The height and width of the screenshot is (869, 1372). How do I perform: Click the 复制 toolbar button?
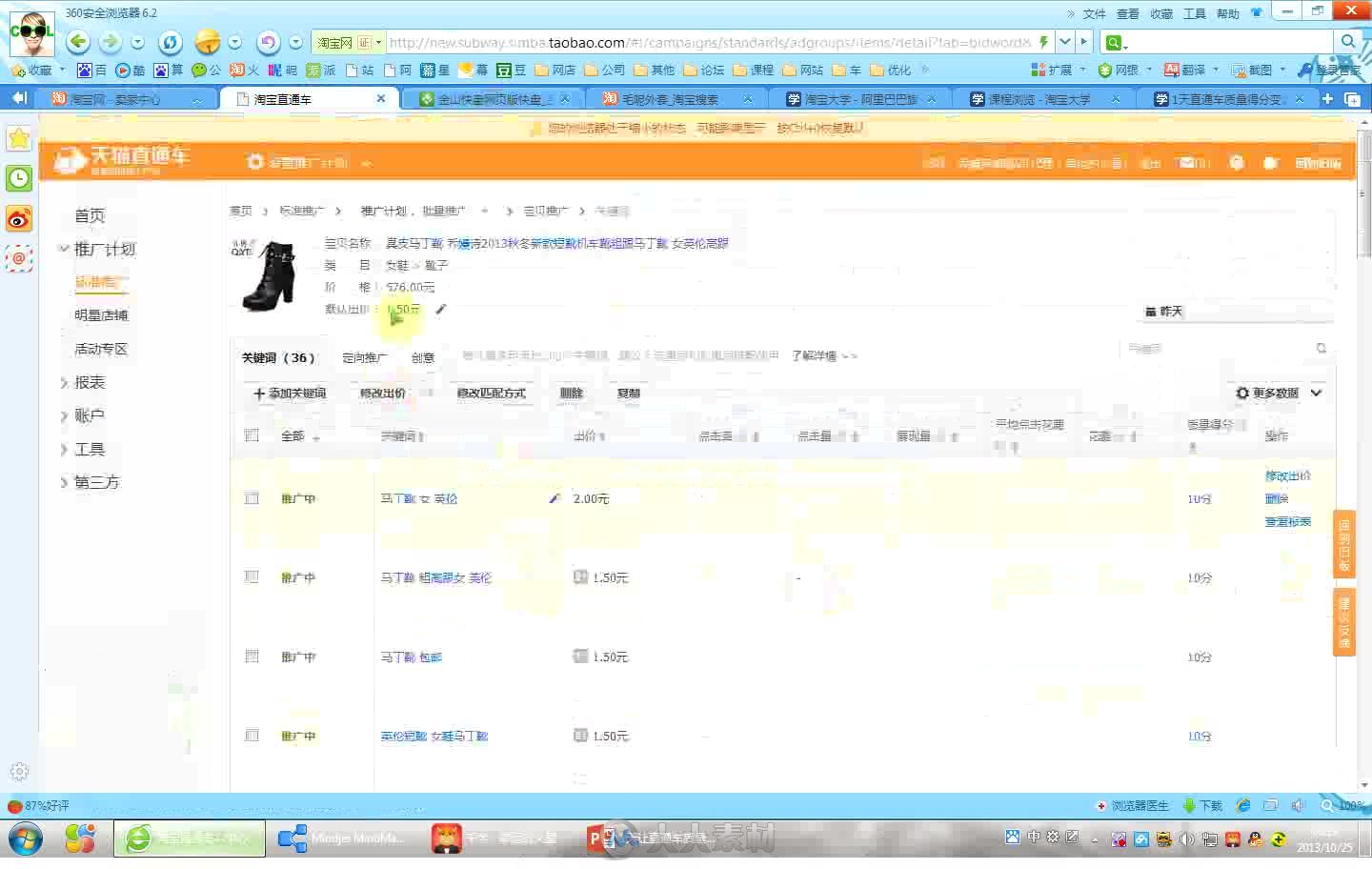[x=629, y=393]
